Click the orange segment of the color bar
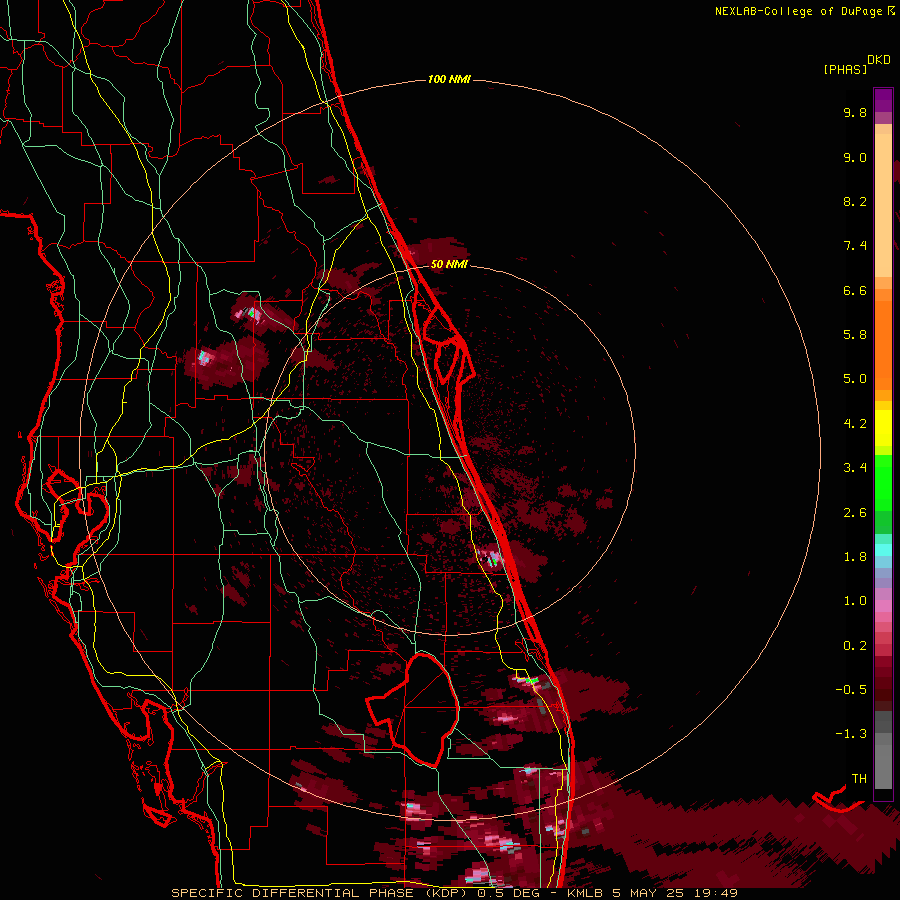The image size is (900, 900). (883, 344)
